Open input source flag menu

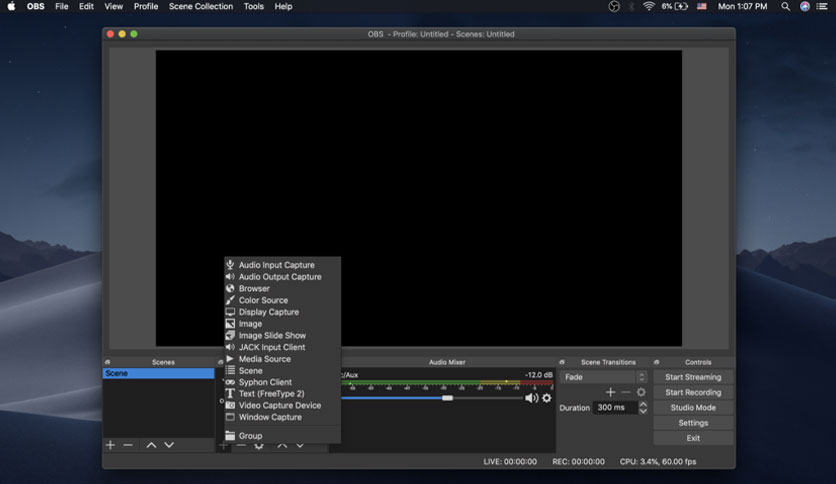tap(702, 6)
